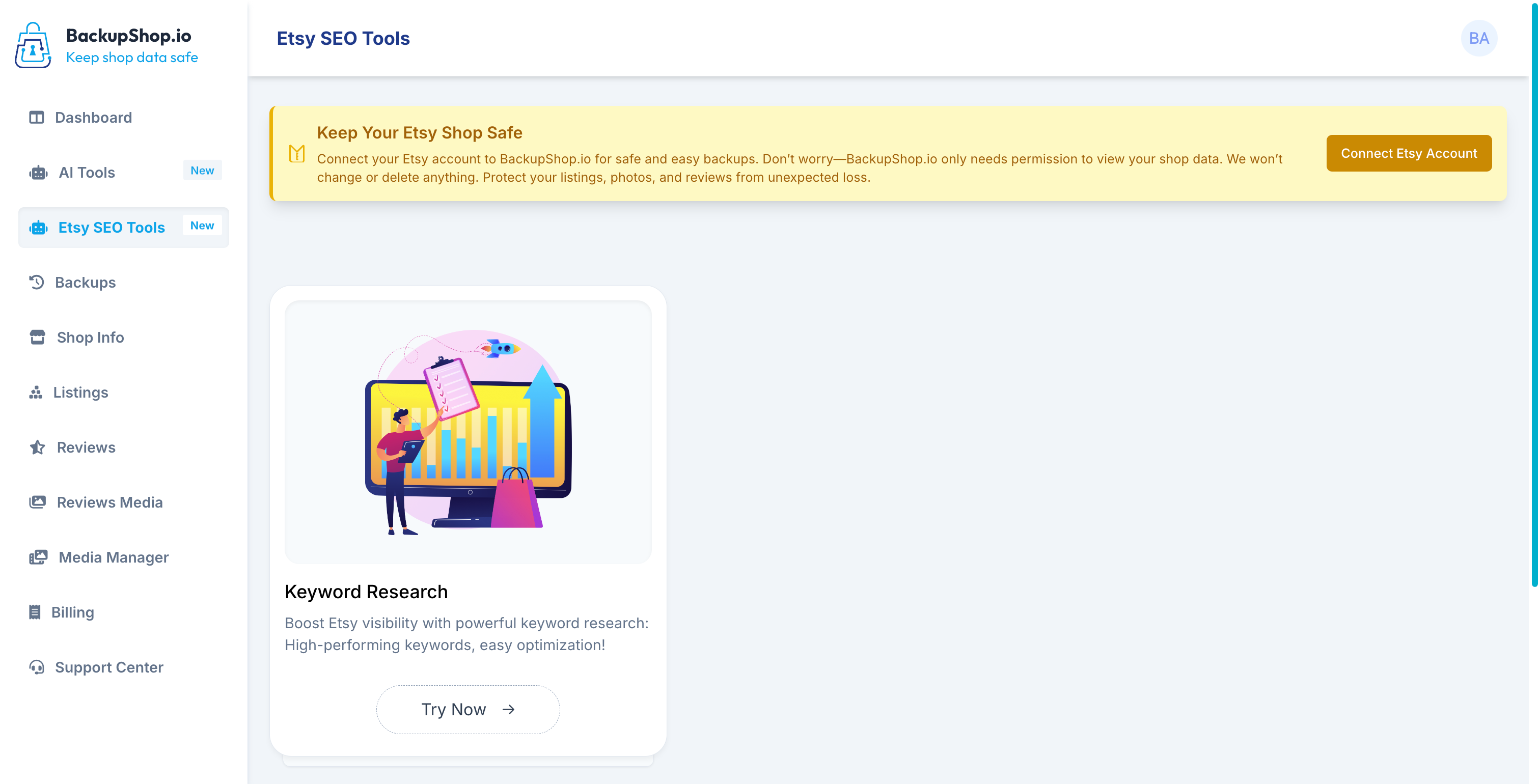The image size is (1540, 784).
Task: Open the Listings section
Action: click(x=80, y=393)
